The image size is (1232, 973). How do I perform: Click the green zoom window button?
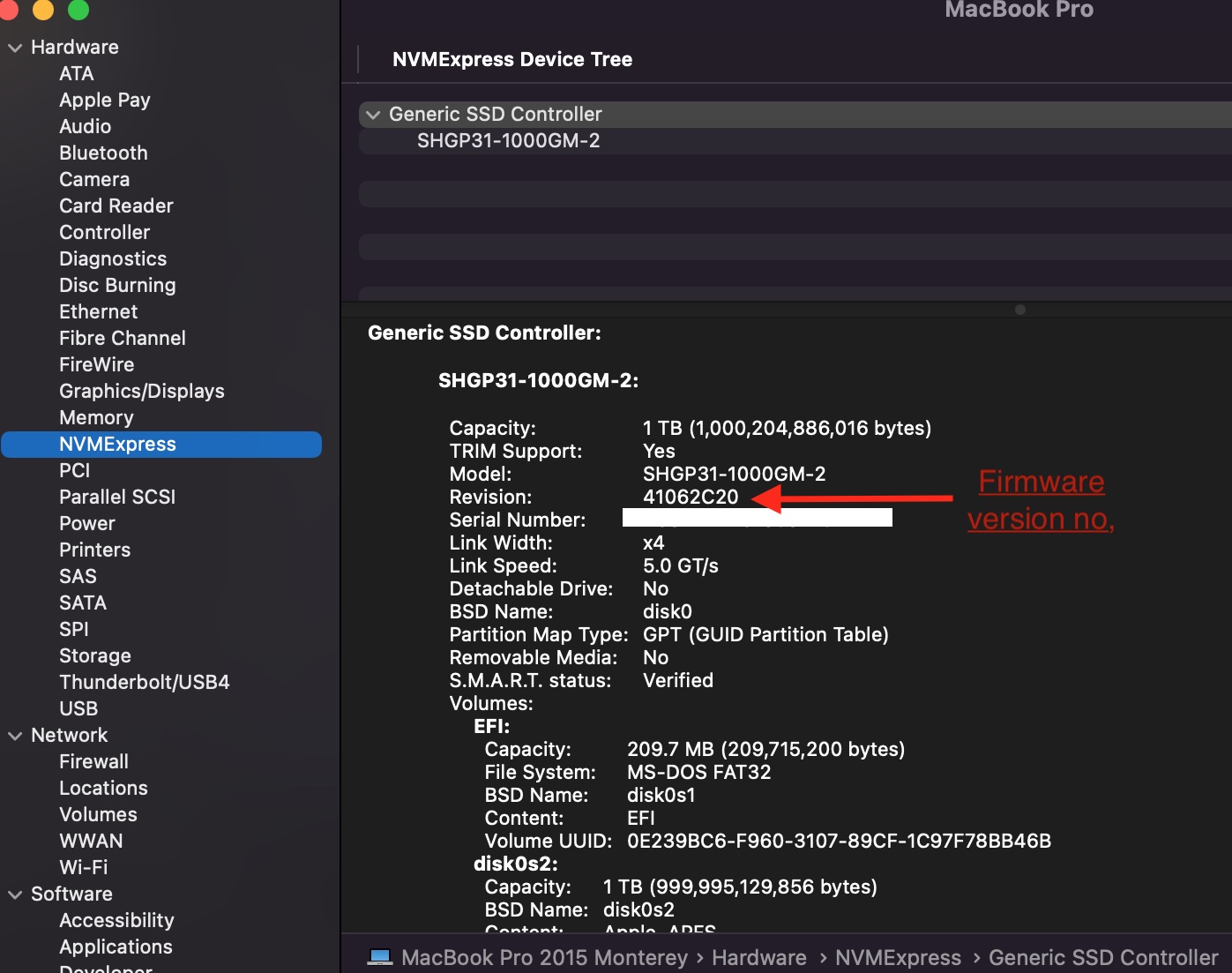click(x=78, y=9)
